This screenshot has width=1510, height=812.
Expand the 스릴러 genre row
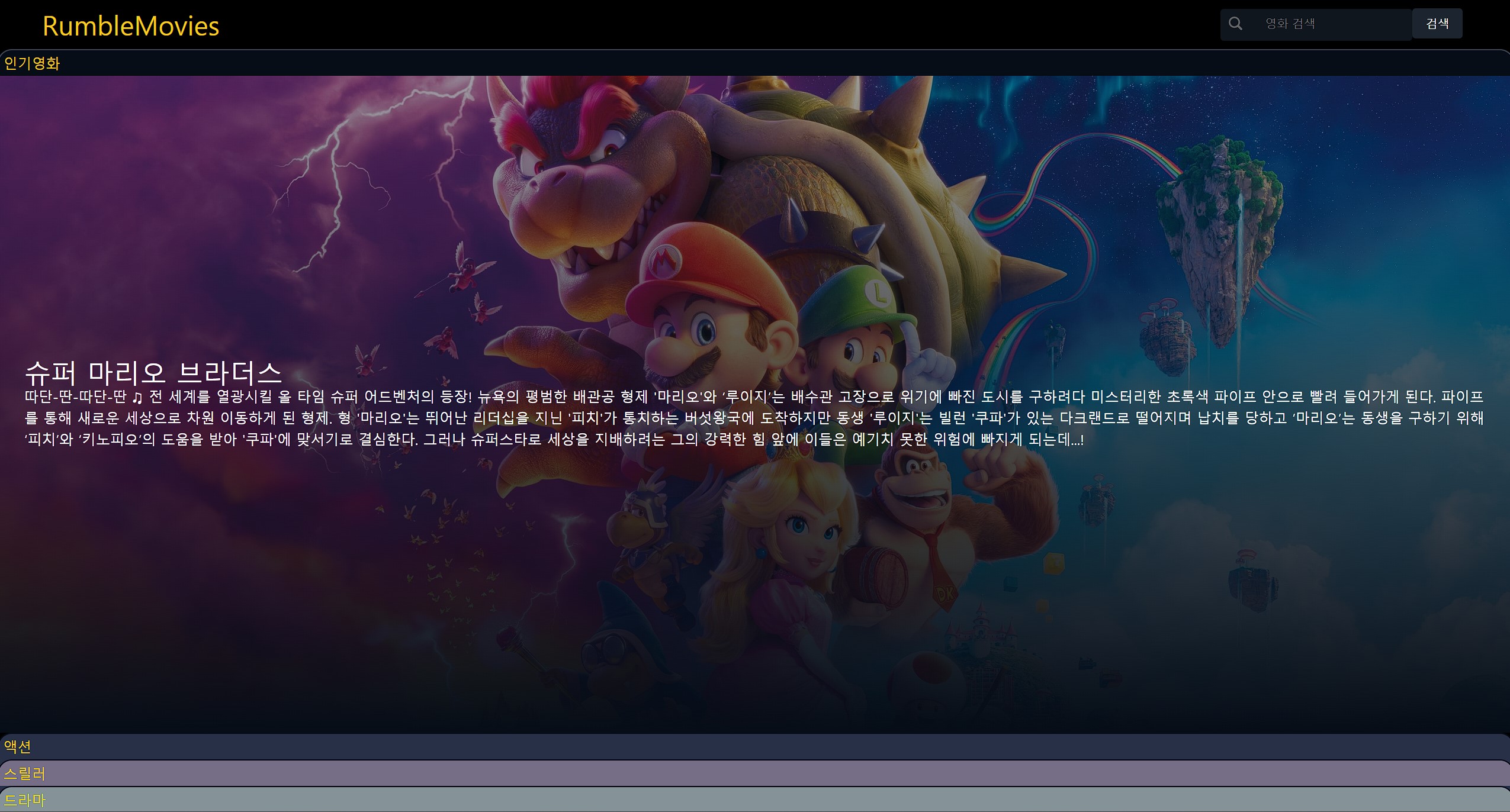[x=25, y=773]
